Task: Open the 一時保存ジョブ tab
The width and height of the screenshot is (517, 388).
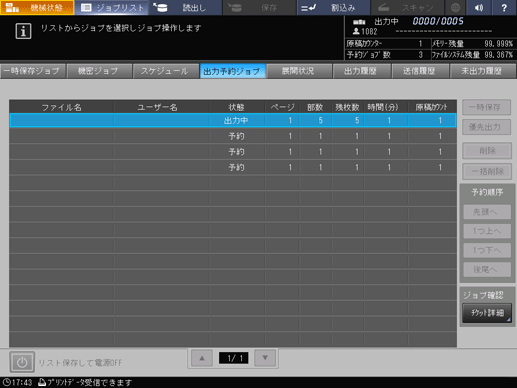Action: [33, 71]
